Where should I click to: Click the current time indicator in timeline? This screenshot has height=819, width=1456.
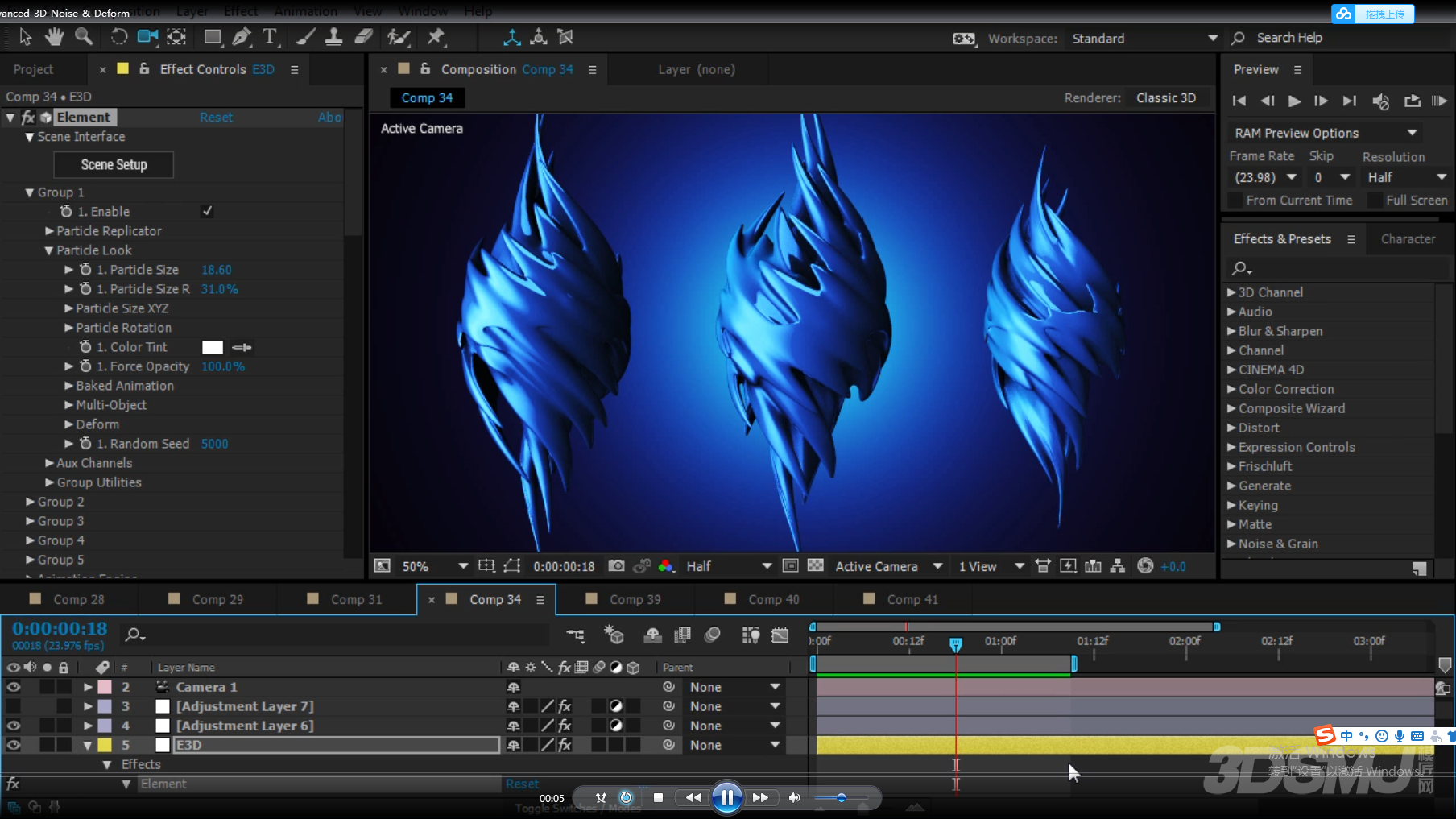pyautogui.click(x=956, y=644)
